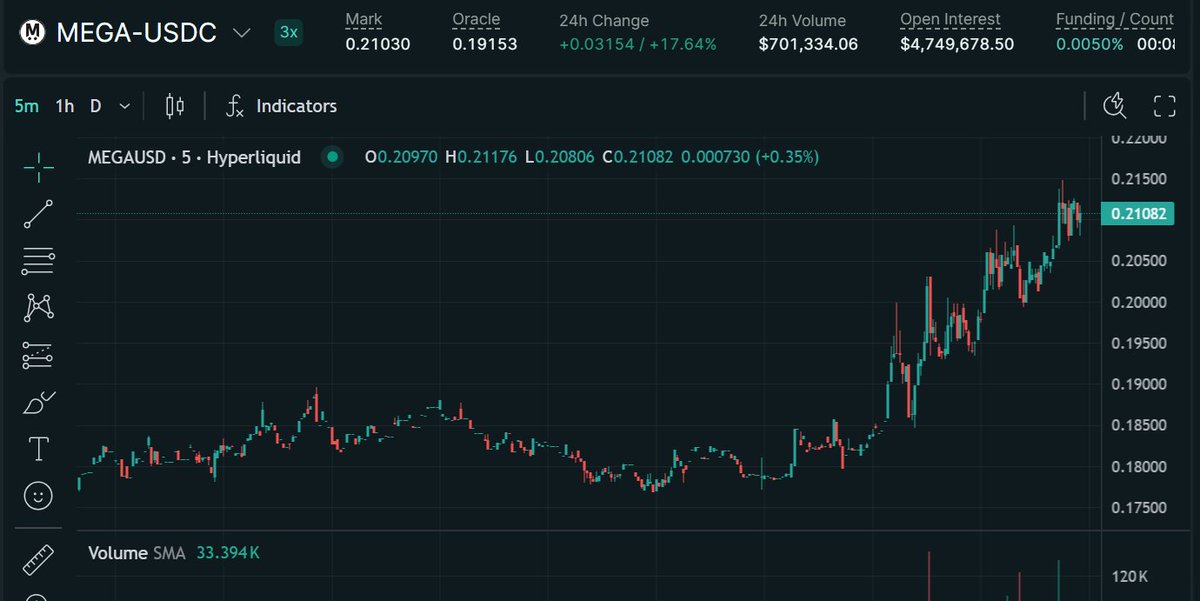Screen dimensions: 1200x601
Task: Click the Oracle price label
Action: click(476, 20)
